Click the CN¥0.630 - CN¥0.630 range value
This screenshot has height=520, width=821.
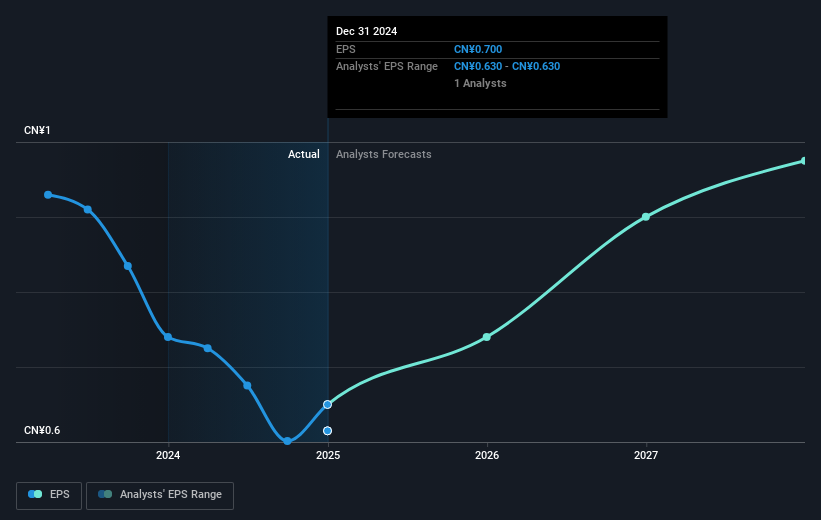507,67
